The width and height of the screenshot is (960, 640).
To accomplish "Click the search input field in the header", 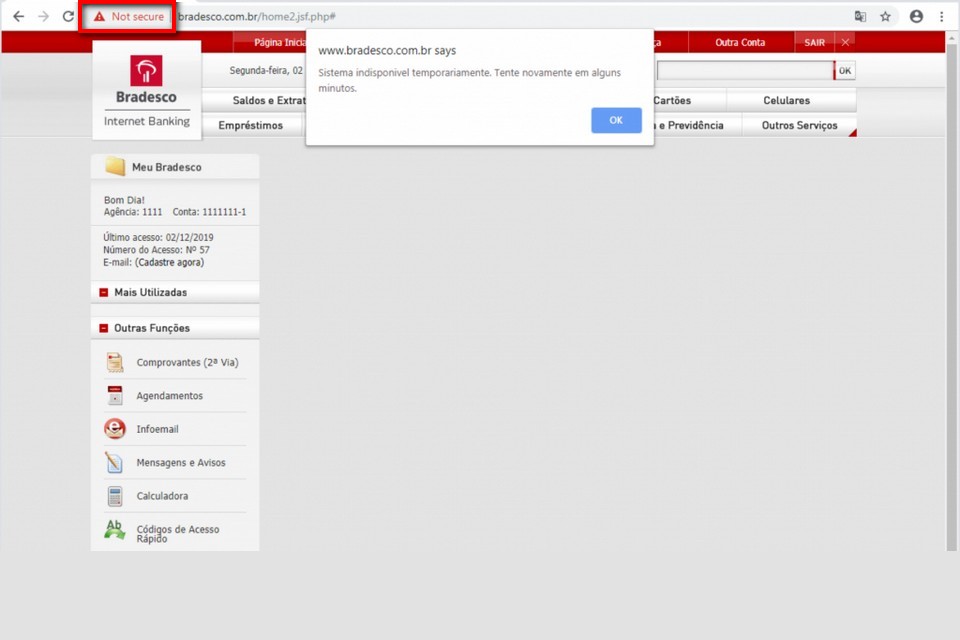I will point(745,70).
